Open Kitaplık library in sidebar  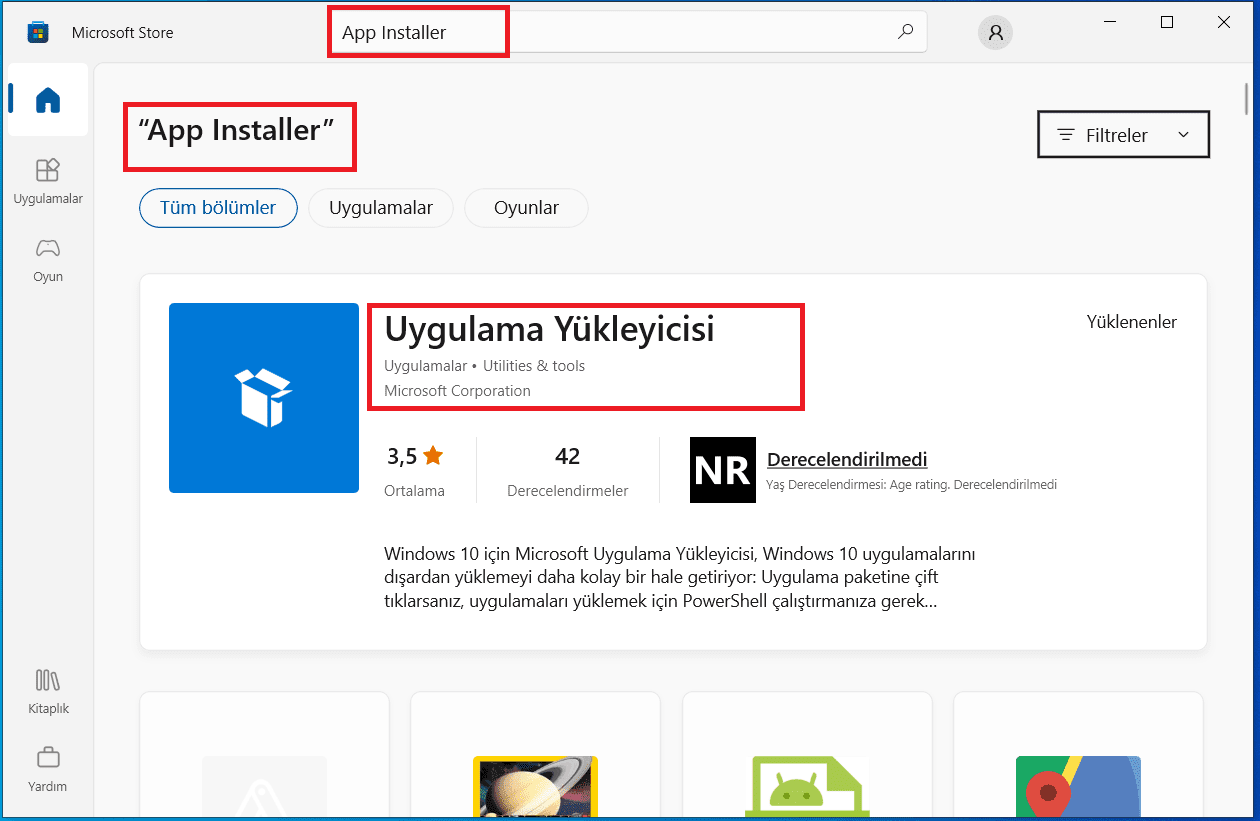[48, 691]
